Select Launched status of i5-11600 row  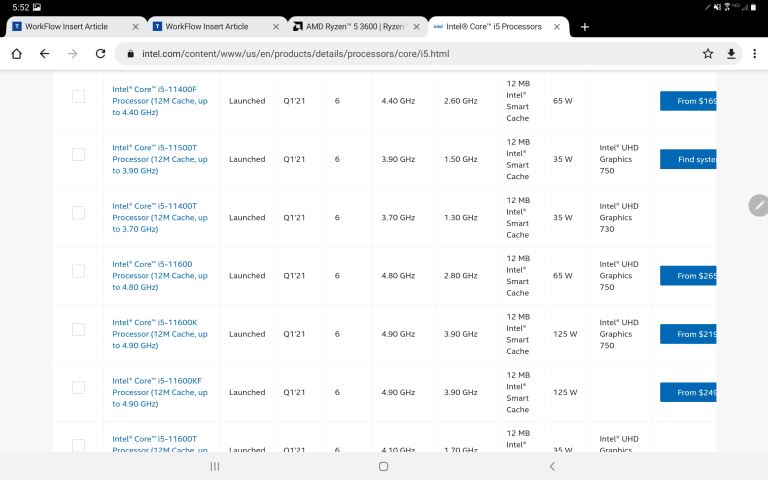[247, 276]
